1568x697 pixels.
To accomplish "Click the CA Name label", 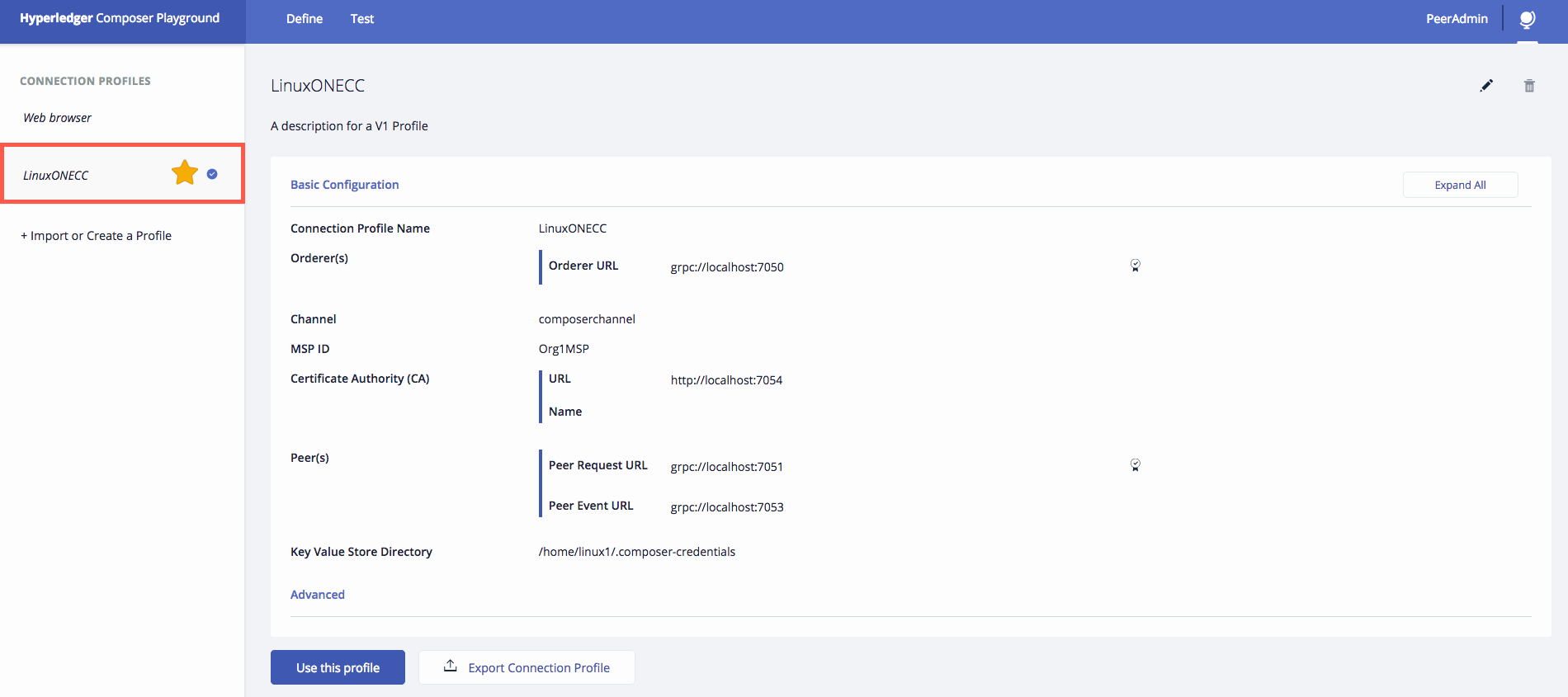I will click(565, 412).
